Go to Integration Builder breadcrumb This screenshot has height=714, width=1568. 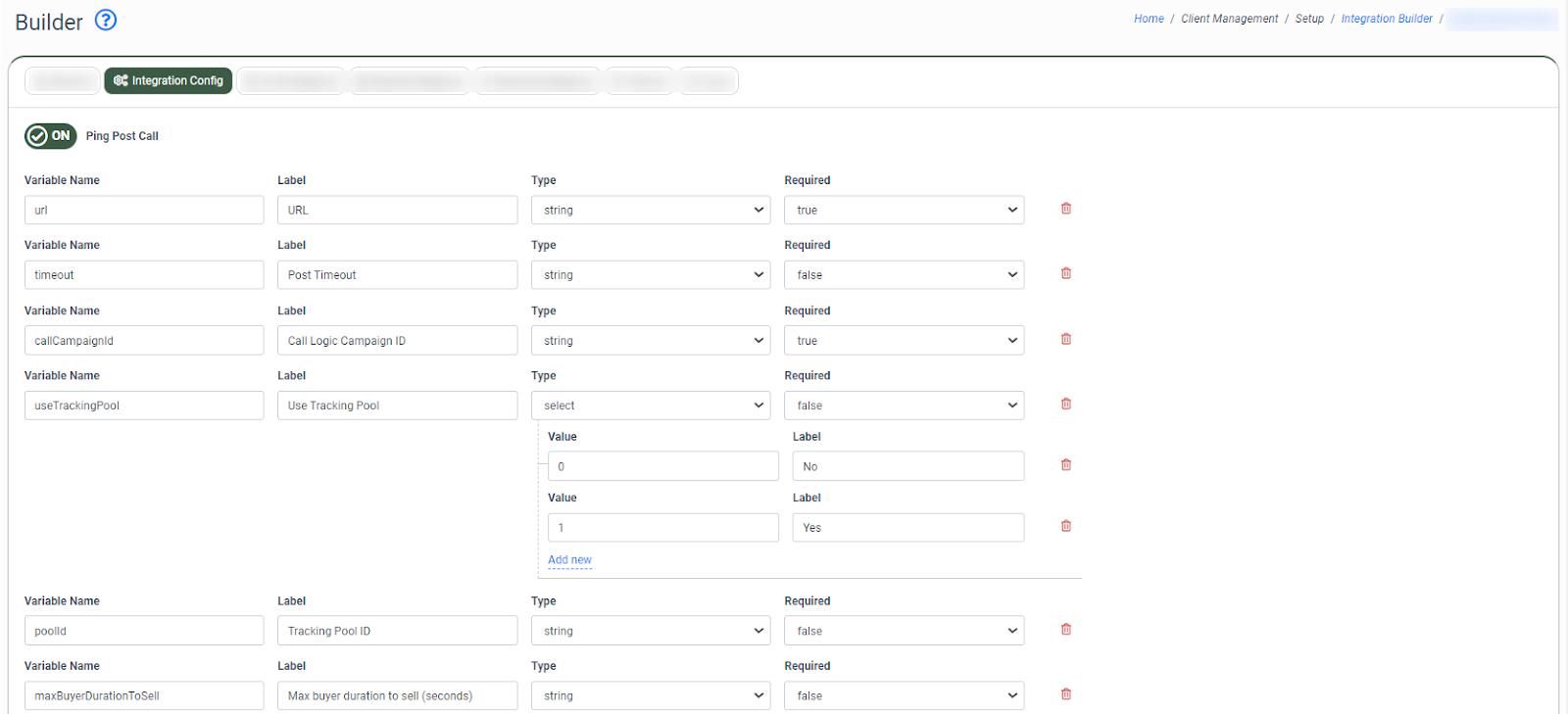pyautogui.click(x=1386, y=19)
